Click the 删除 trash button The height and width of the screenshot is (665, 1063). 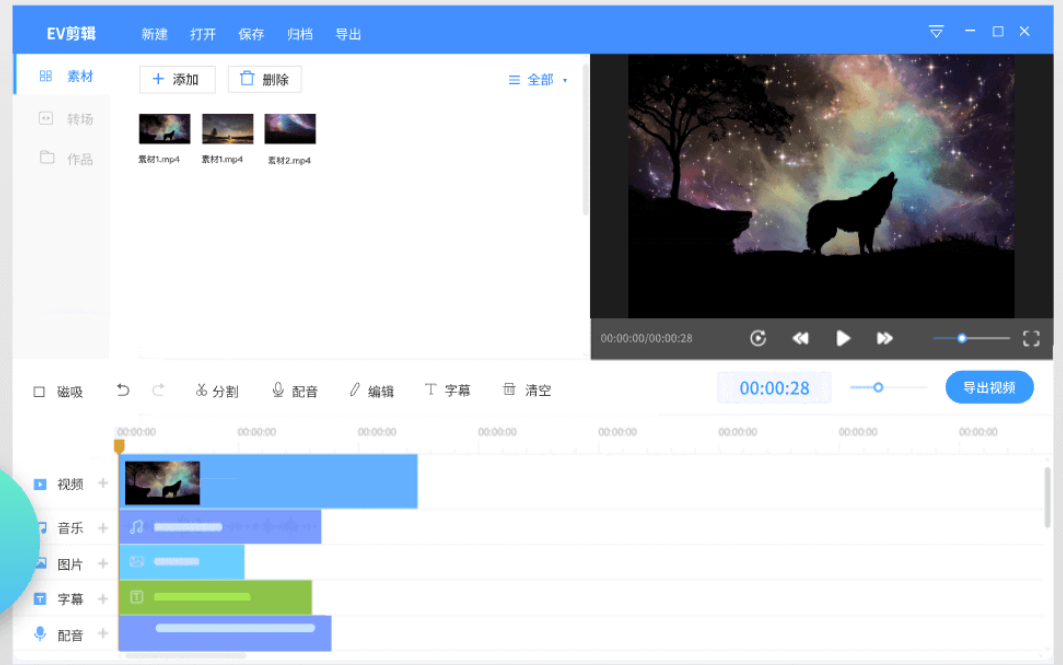tap(264, 79)
